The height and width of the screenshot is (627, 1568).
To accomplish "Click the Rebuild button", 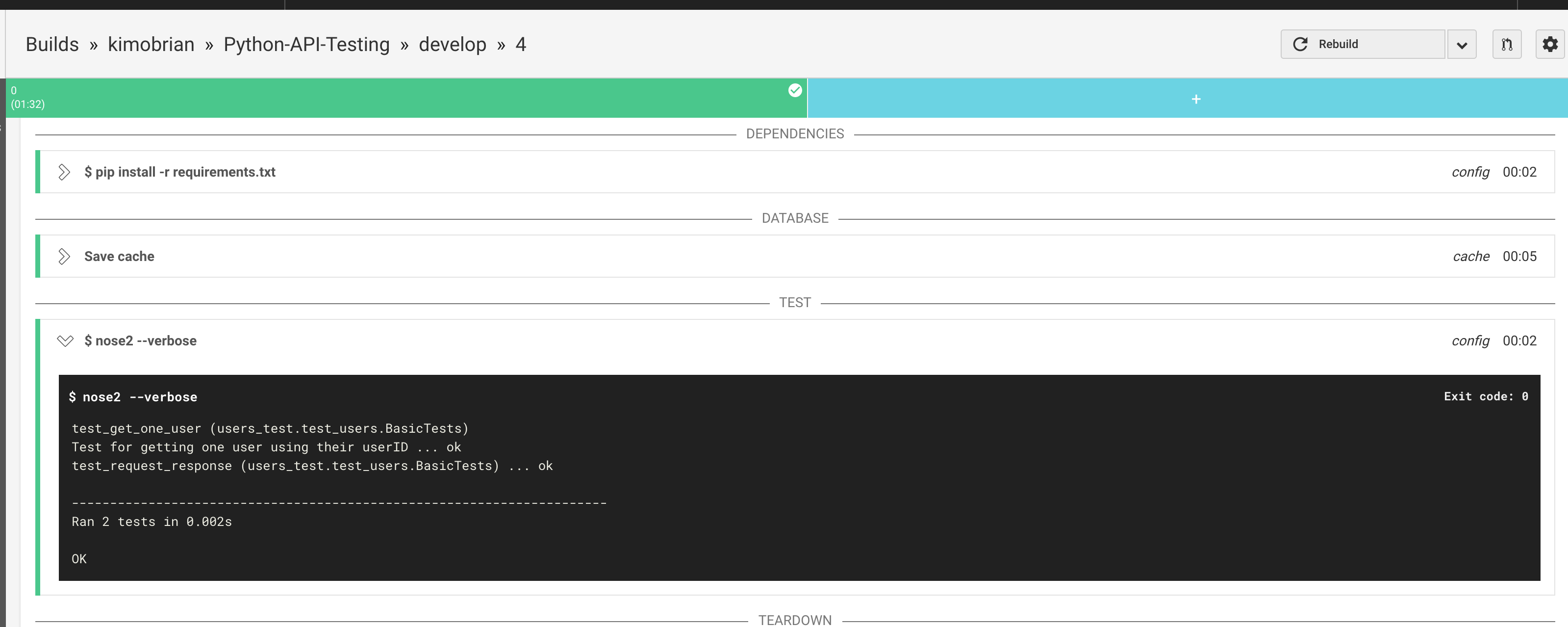I will click(1362, 44).
